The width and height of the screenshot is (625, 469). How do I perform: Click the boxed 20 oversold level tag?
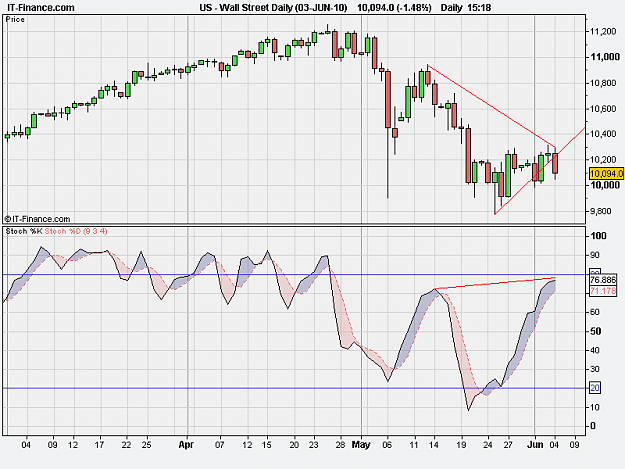pyautogui.click(x=595, y=388)
